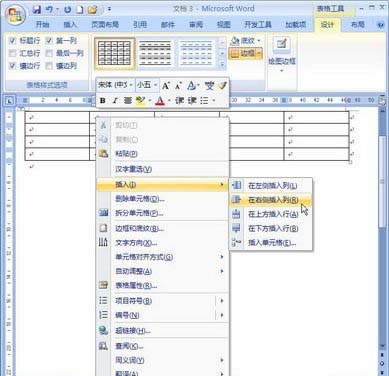Choose 插入单元格(E)...
The image size is (389, 376).
tap(271, 243)
